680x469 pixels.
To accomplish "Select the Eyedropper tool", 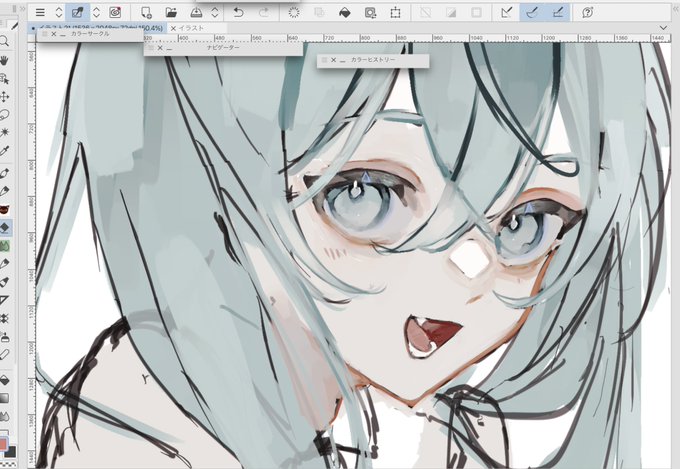I will coord(4,151).
